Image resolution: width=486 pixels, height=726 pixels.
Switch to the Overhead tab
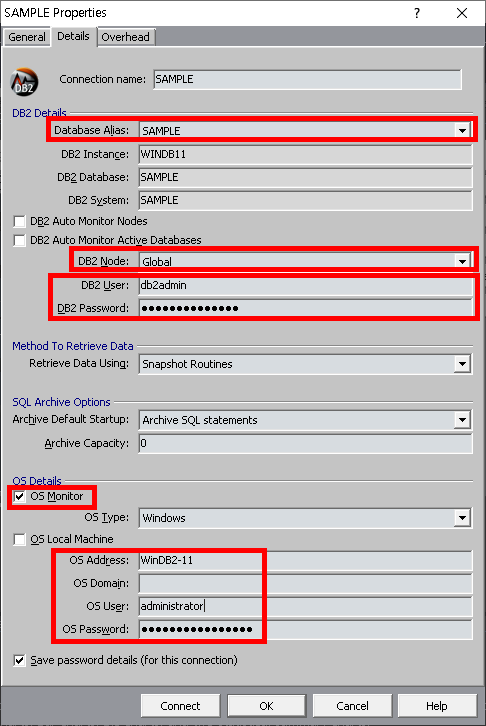coord(126,37)
